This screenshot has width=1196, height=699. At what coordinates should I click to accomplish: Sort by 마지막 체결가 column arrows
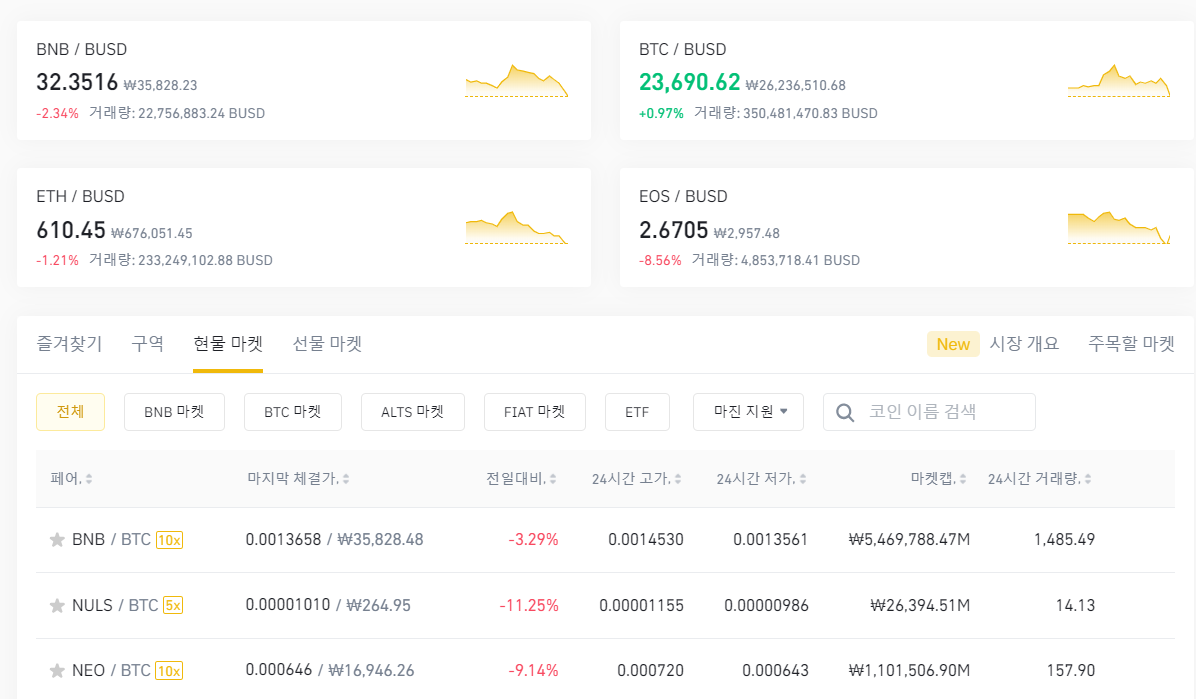point(346,479)
